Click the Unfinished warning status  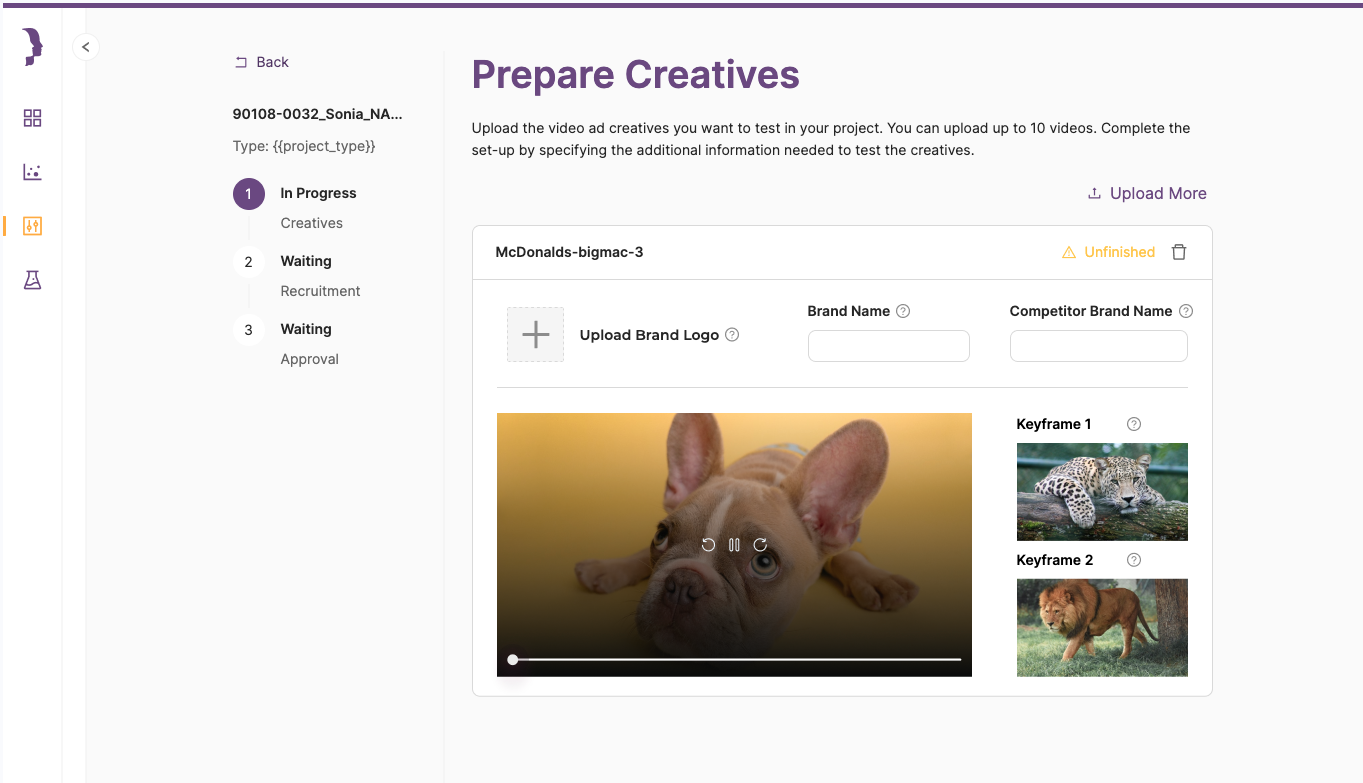[x=1108, y=252]
